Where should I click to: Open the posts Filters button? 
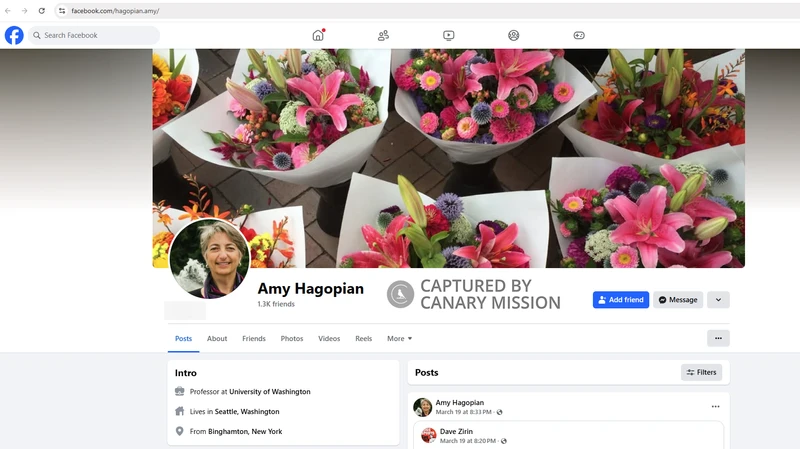pyautogui.click(x=702, y=372)
